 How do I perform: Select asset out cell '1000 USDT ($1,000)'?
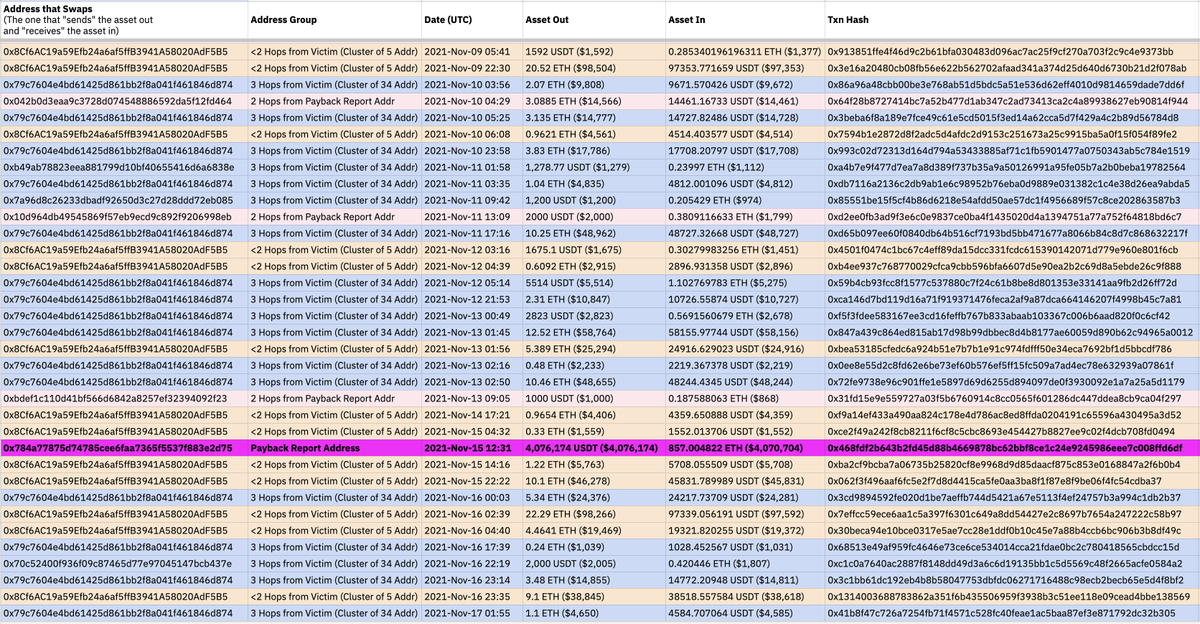point(592,398)
